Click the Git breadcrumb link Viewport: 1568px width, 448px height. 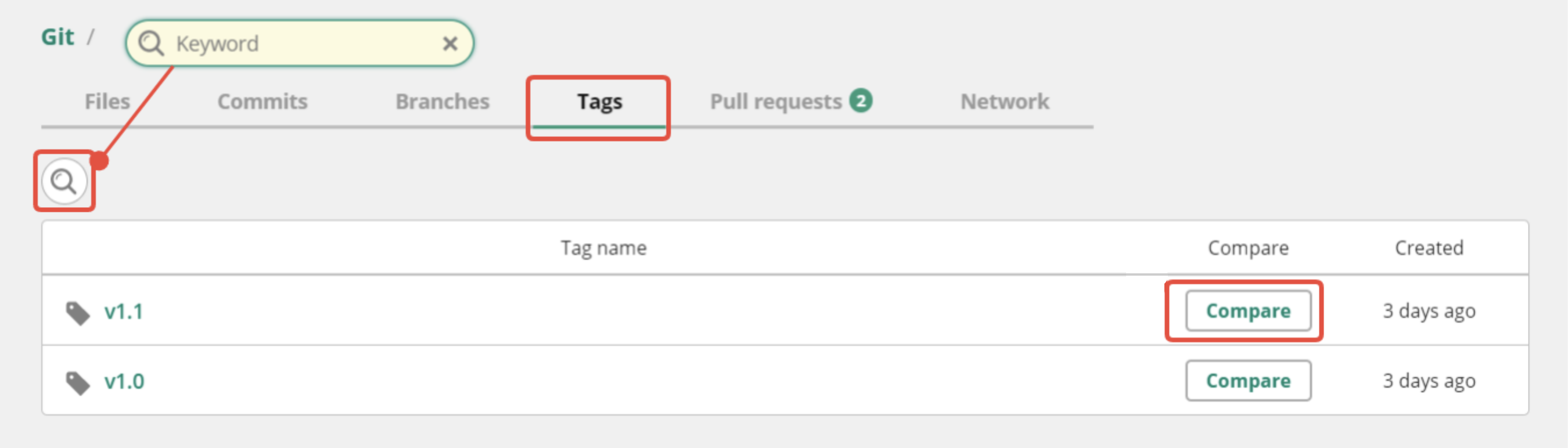point(57,37)
